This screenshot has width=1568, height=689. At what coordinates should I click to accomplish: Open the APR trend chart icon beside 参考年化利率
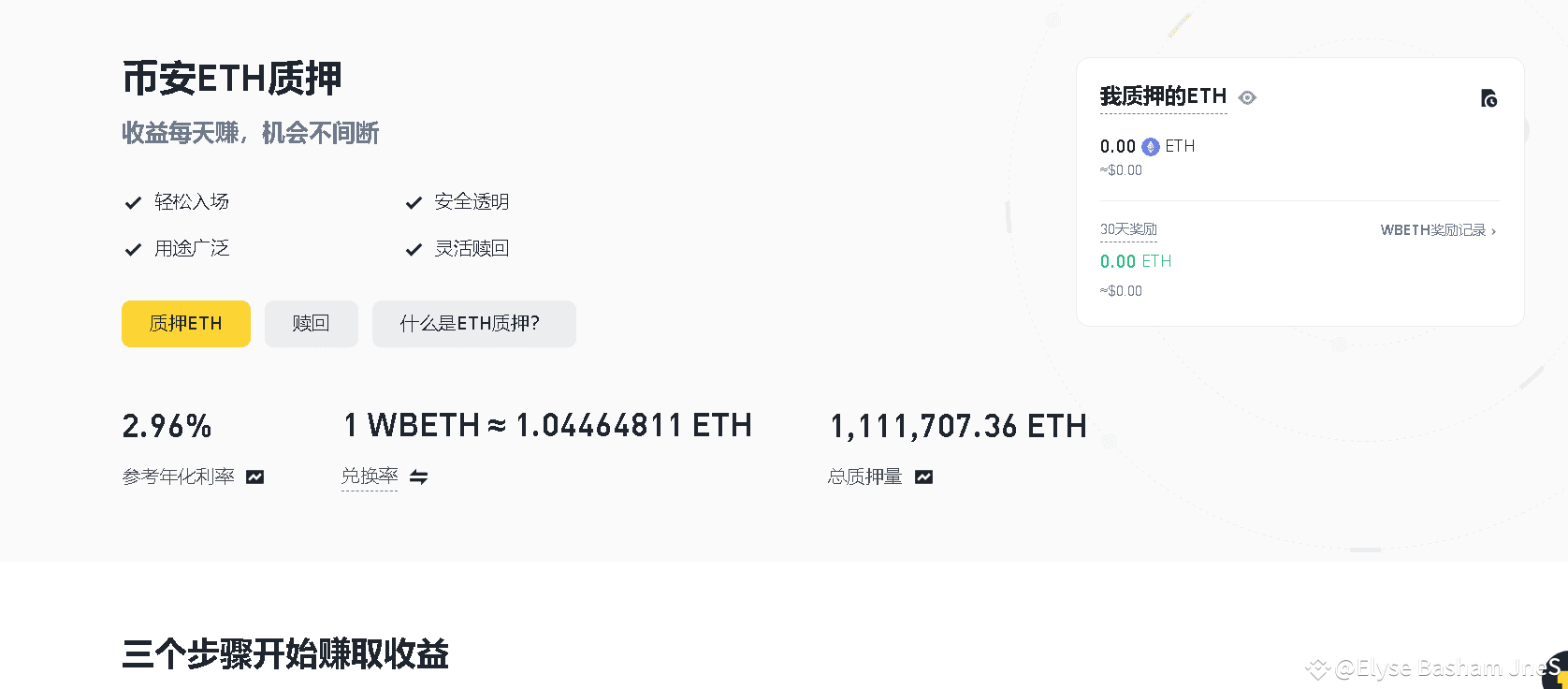(x=254, y=476)
